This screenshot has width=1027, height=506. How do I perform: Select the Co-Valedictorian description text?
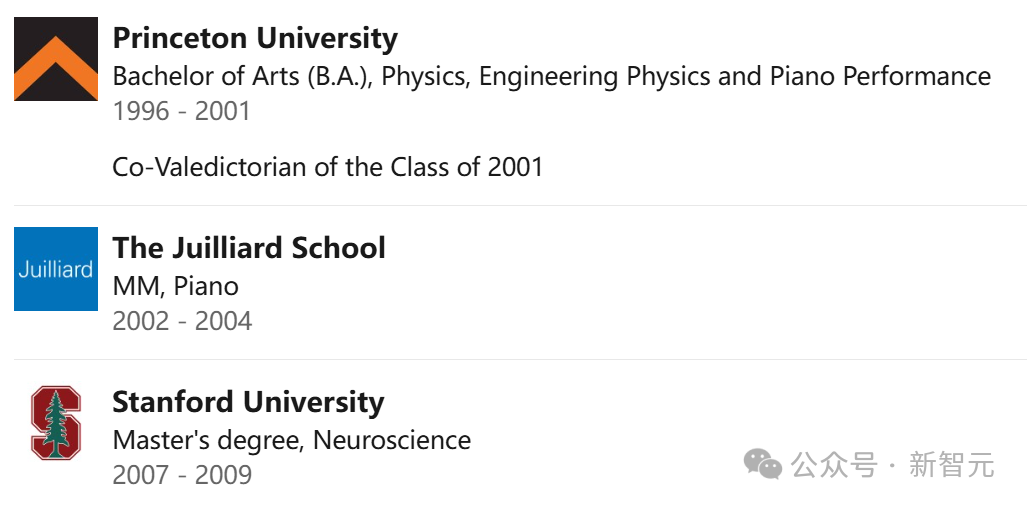[327, 167]
